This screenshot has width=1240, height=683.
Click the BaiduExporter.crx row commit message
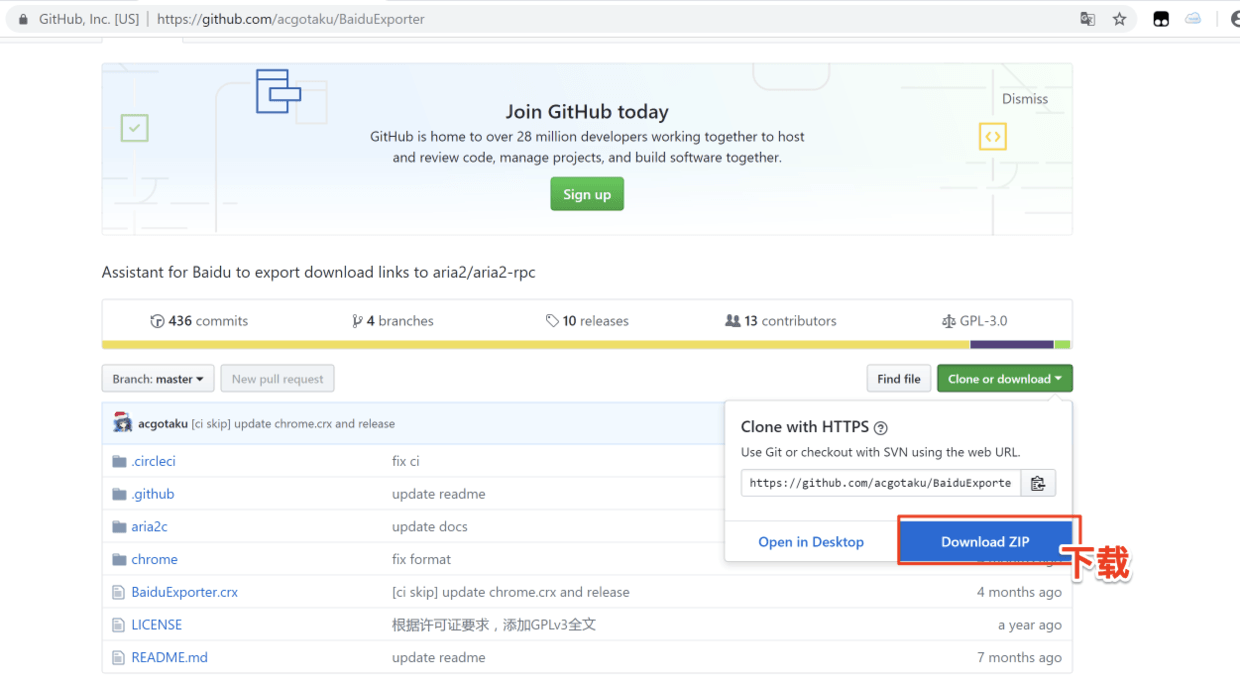(511, 592)
